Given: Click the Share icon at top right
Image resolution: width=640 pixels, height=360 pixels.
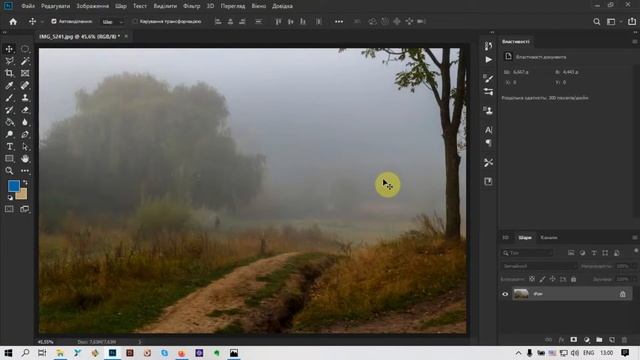Looking at the screenshot, I should tap(632, 22).
